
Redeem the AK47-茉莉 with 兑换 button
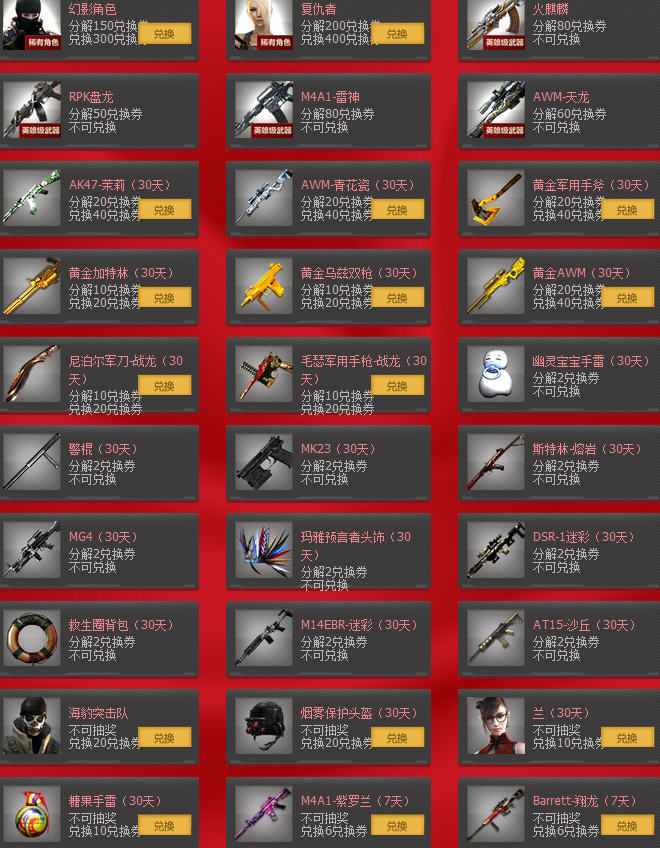click(x=164, y=209)
